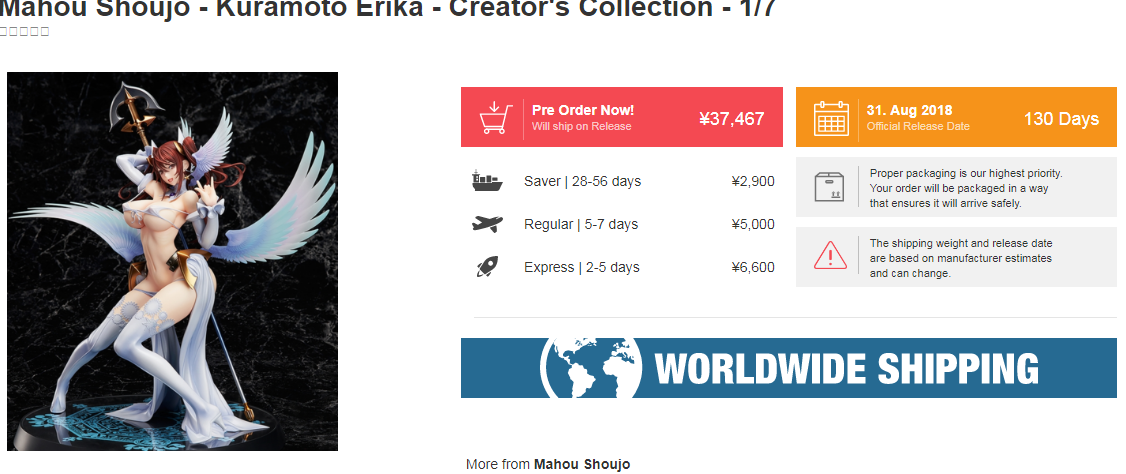Click the proper packaging notice box

957,187
